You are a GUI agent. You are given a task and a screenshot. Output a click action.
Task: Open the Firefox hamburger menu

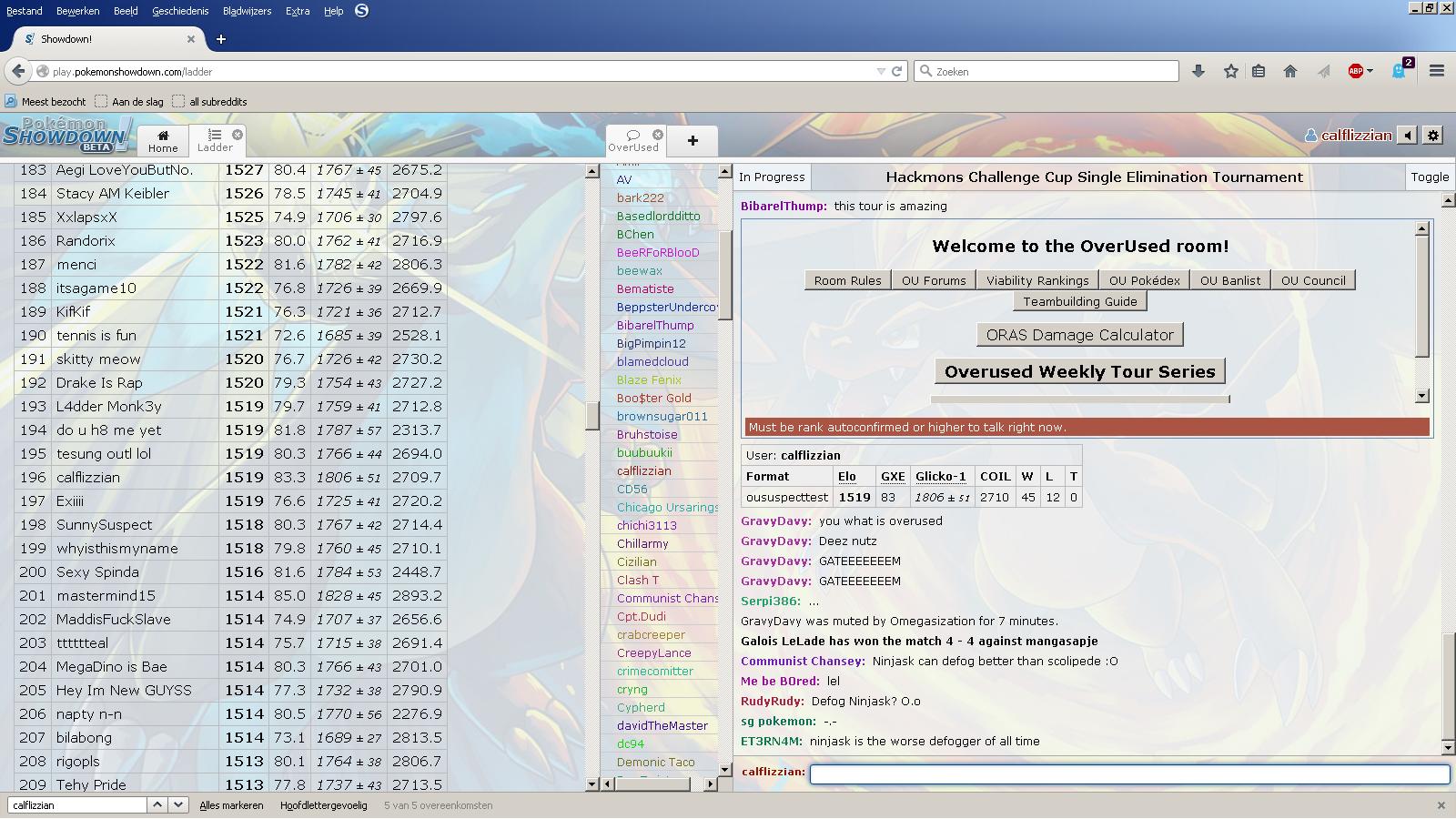(x=1437, y=71)
